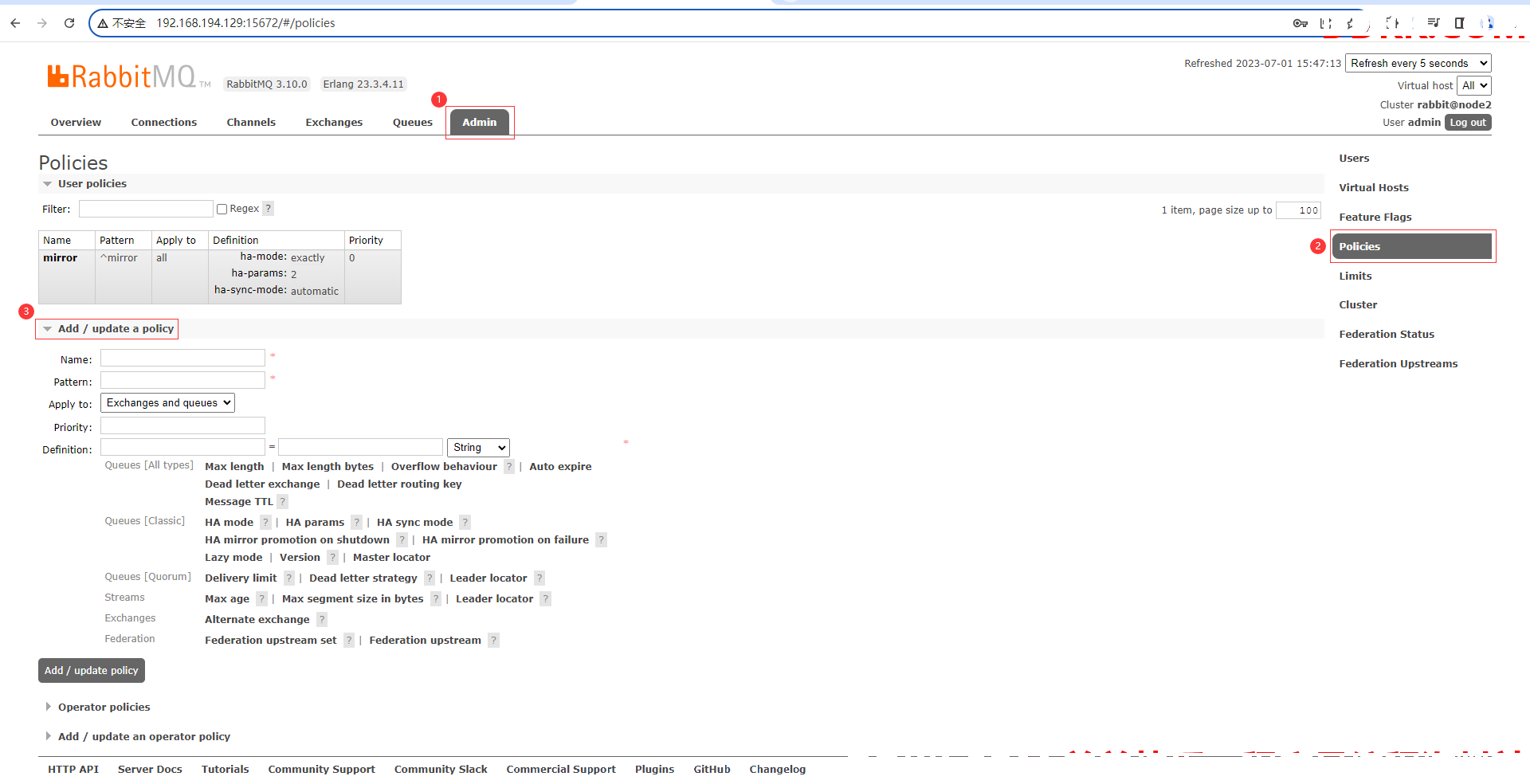Screen dimensions: 1530x784
Task: Open help icon for Max age
Action: (261, 599)
